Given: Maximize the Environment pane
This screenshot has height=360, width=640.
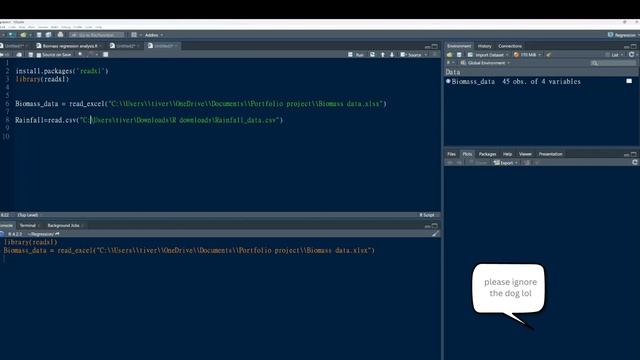Looking at the screenshot, I should 633,46.
